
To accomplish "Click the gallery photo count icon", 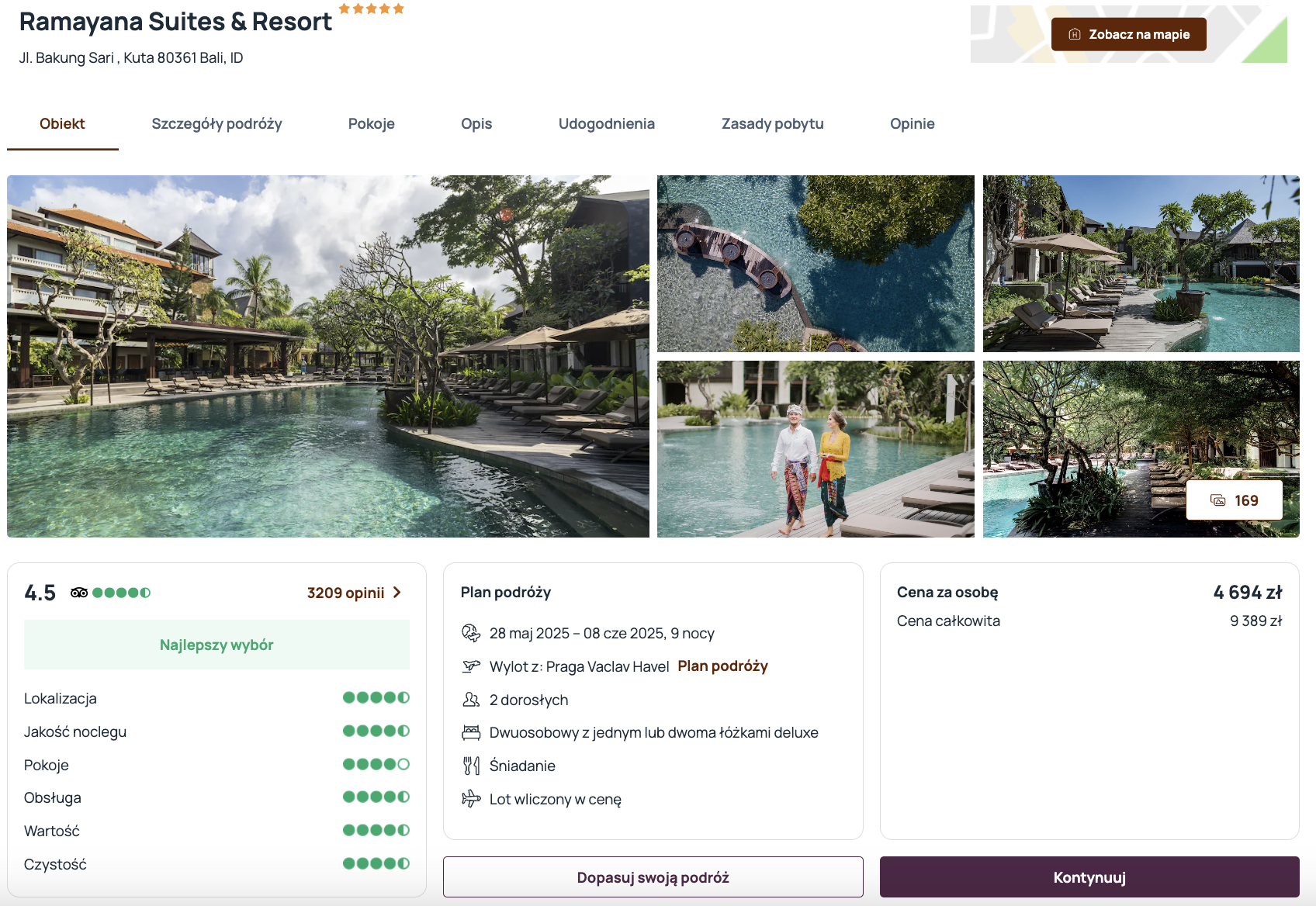I will pyautogui.click(x=1218, y=500).
